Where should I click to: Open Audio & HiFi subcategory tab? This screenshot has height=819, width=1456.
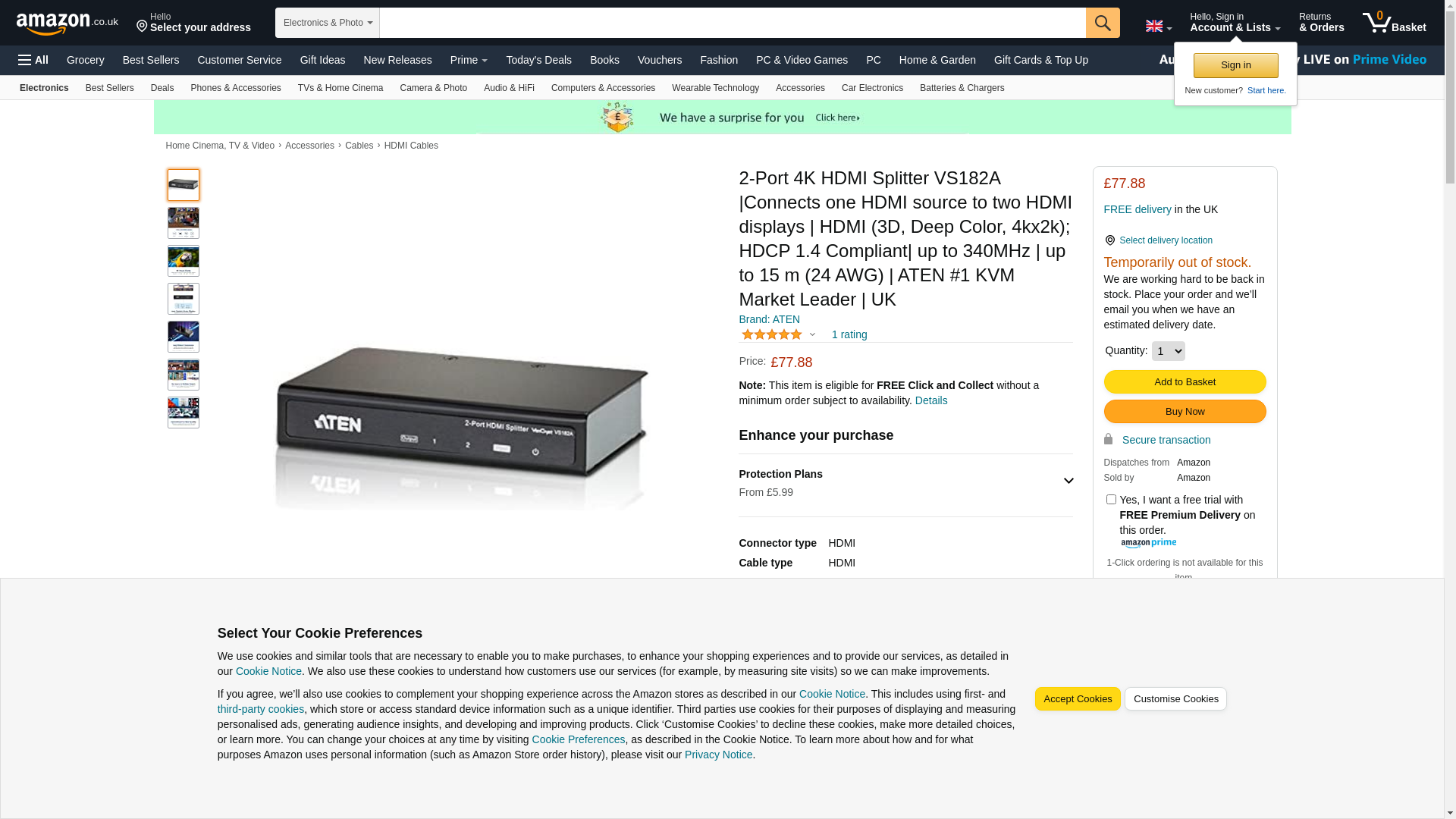click(x=509, y=88)
